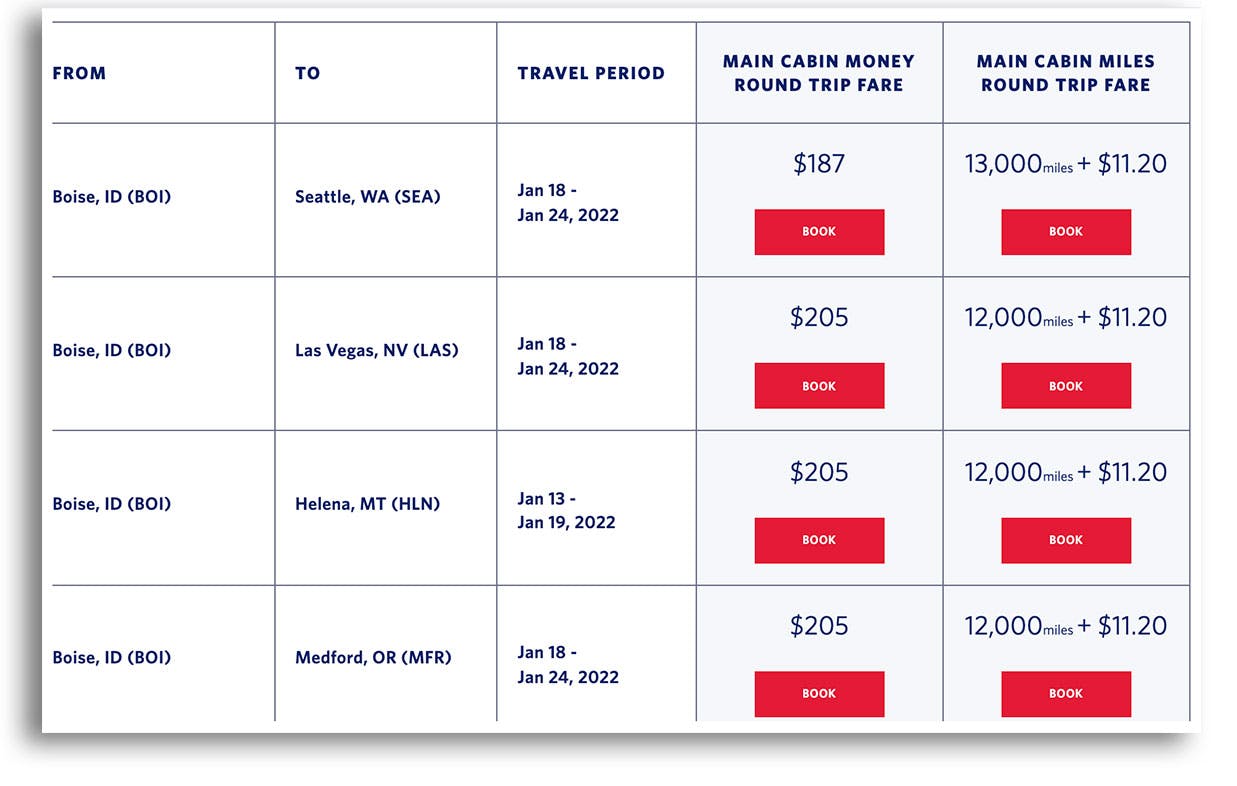
Task: Click the Main Cabin Money Round Trip Fare header
Action: tap(819, 73)
